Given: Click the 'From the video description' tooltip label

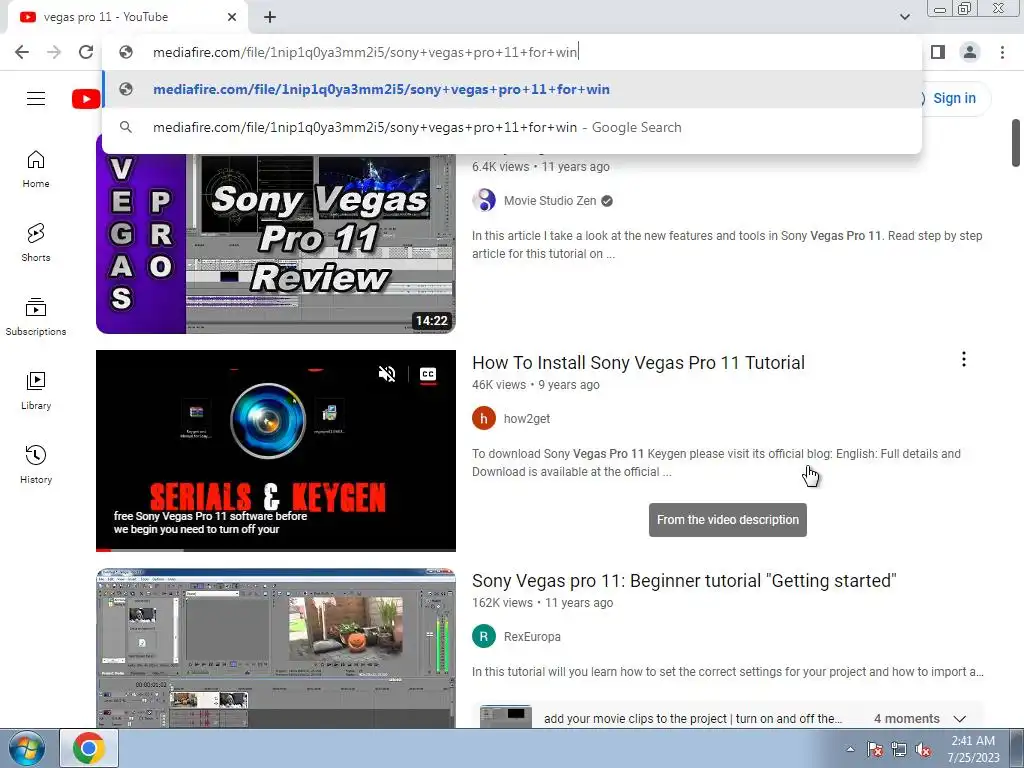Looking at the screenshot, I should pyautogui.click(x=728, y=520).
